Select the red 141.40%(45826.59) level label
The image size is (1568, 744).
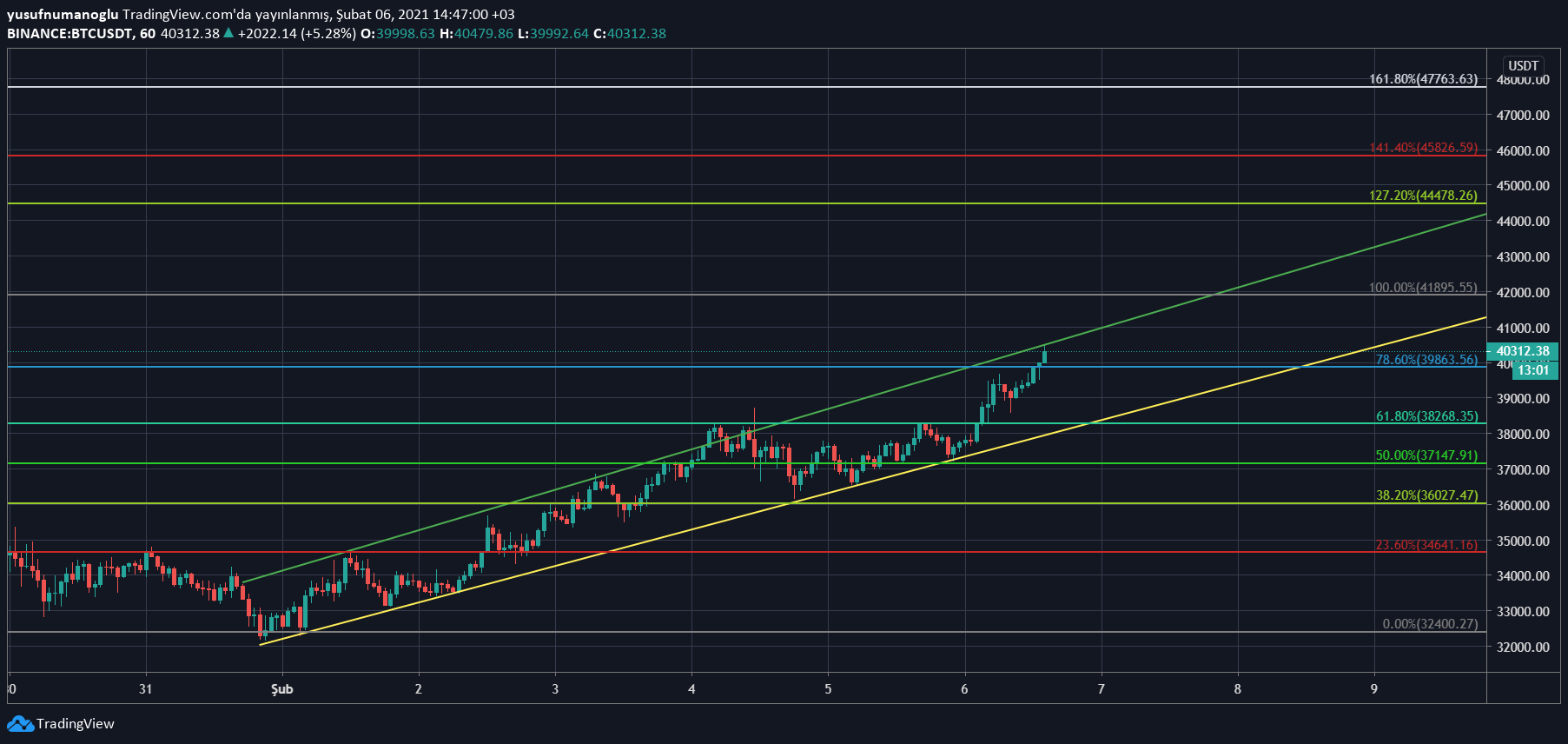(x=1423, y=147)
